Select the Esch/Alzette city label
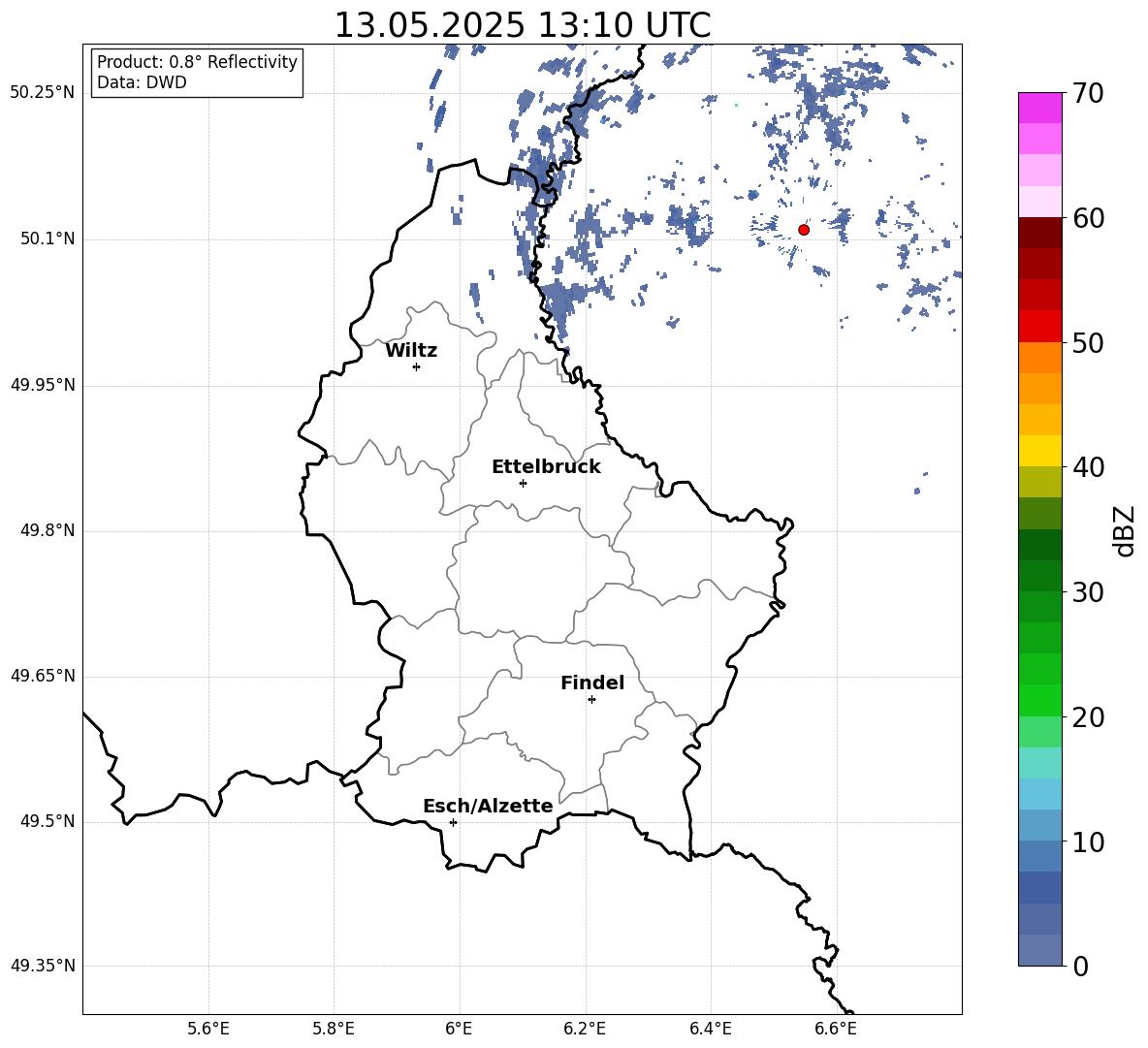This screenshot has height=1048, width=1148. tap(488, 806)
